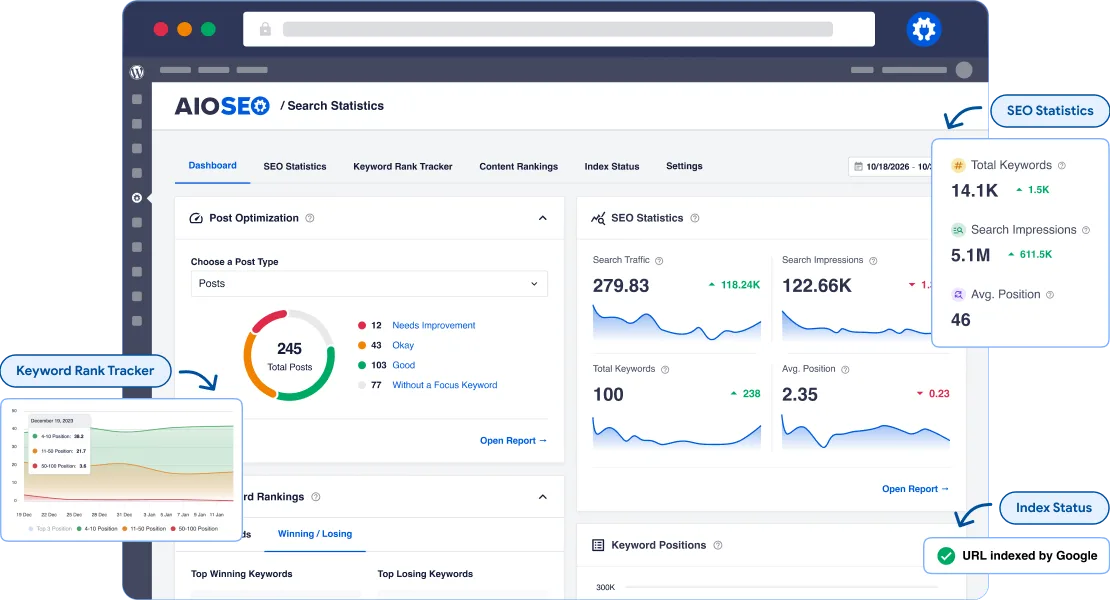Image resolution: width=1110 pixels, height=600 pixels.
Task: Click the browser address bar
Action: click(x=560, y=29)
